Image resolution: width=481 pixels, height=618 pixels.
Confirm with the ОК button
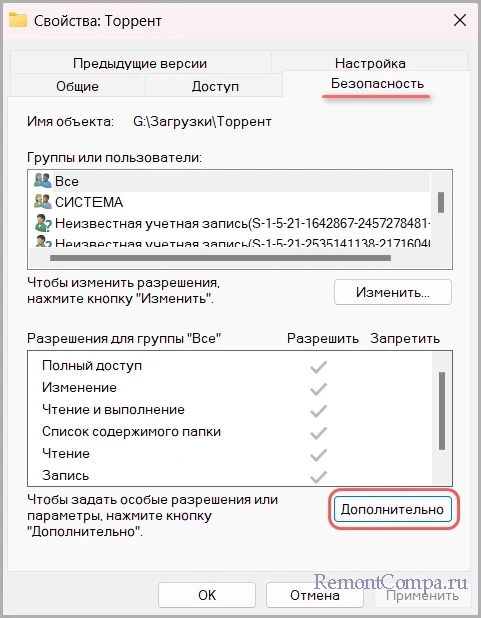point(207,595)
